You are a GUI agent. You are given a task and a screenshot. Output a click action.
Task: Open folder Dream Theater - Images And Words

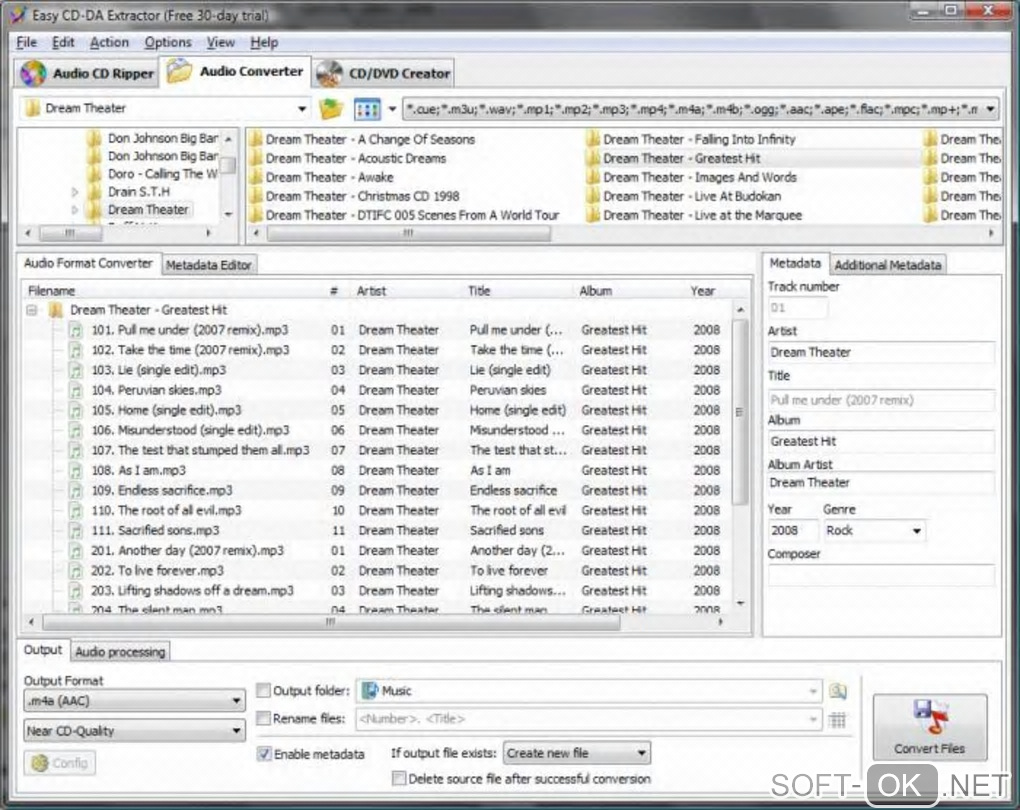[x=691, y=177]
